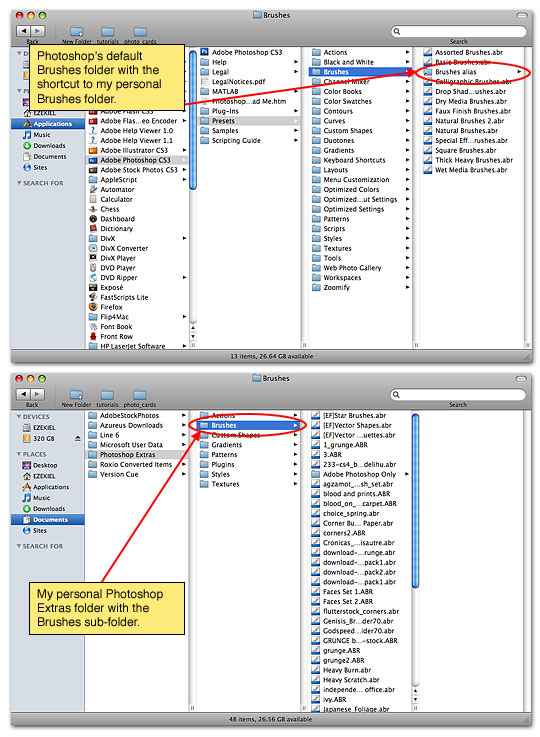This screenshot has width=540, height=737.
Task: Select the DivX Player icon
Action: [93, 258]
